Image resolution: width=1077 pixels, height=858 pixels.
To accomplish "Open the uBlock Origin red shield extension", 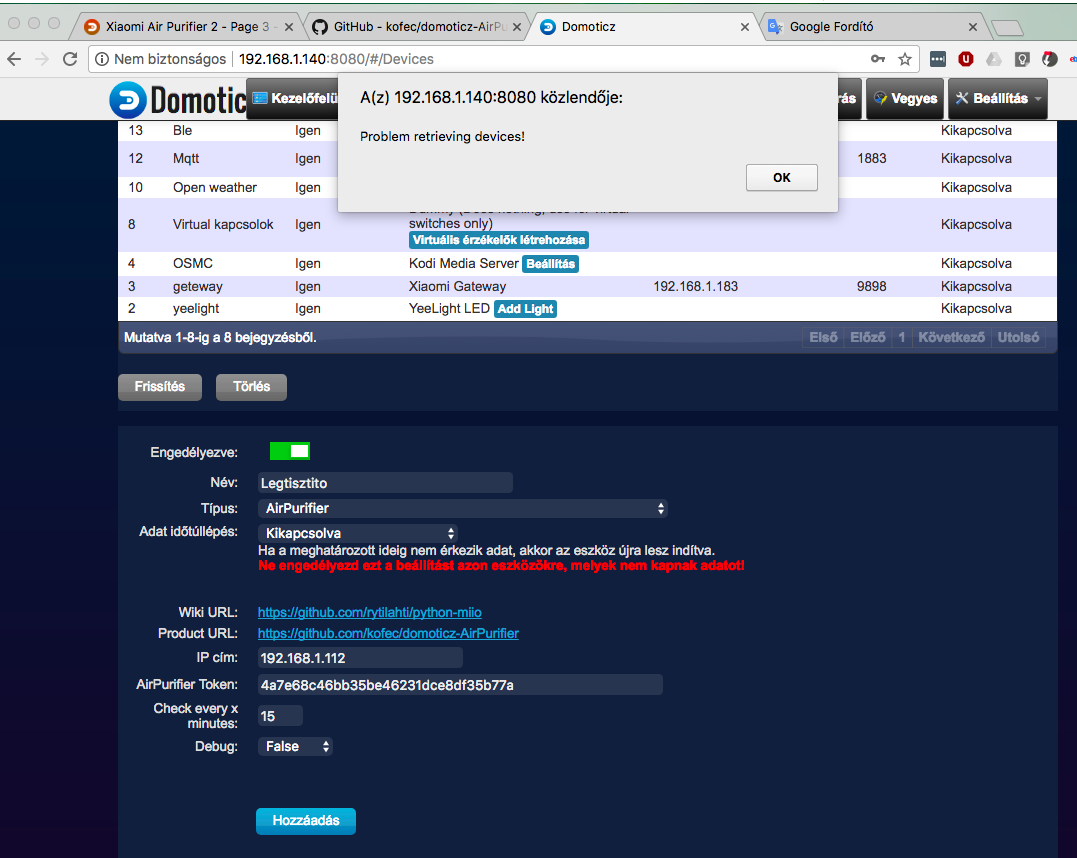I will (966, 59).
